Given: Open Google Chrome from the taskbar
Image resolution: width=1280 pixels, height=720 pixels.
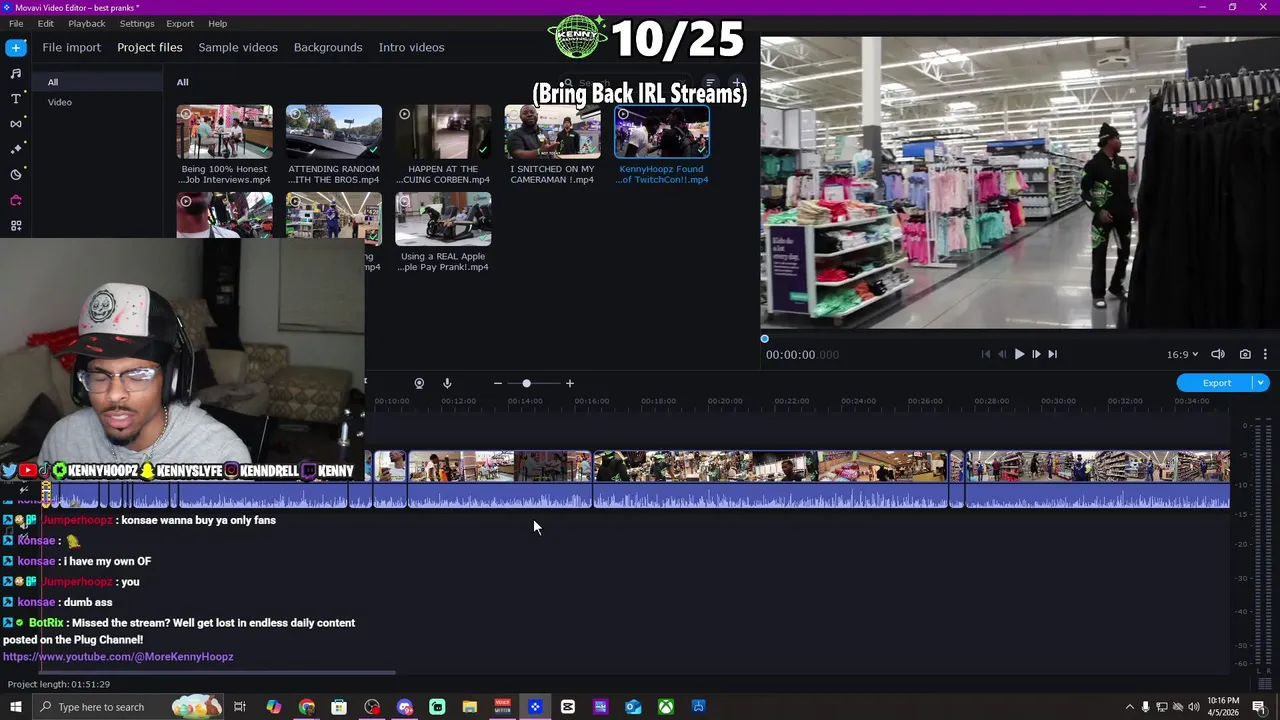Looking at the screenshot, I should point(306,707).
